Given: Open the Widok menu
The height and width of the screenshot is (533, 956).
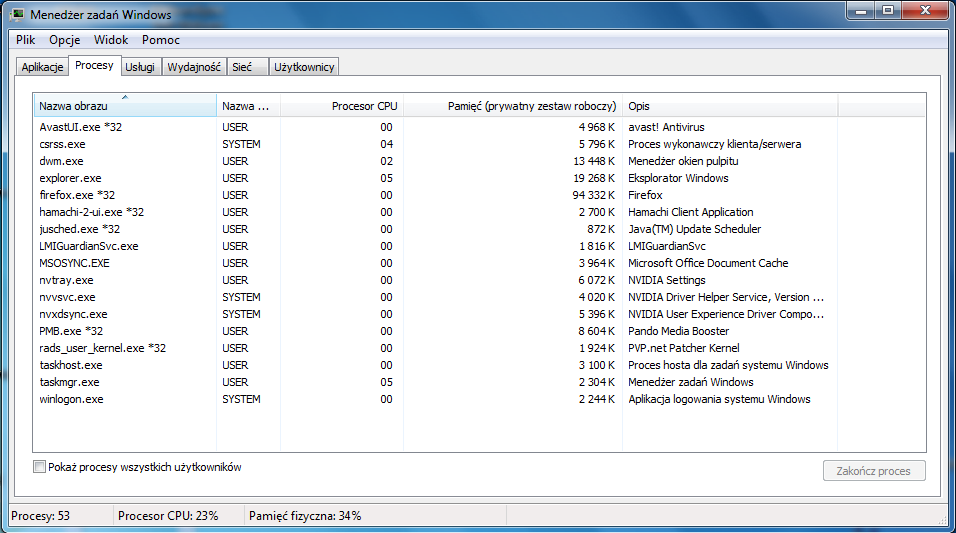Looking at the screenshot, I should (111, 40).
